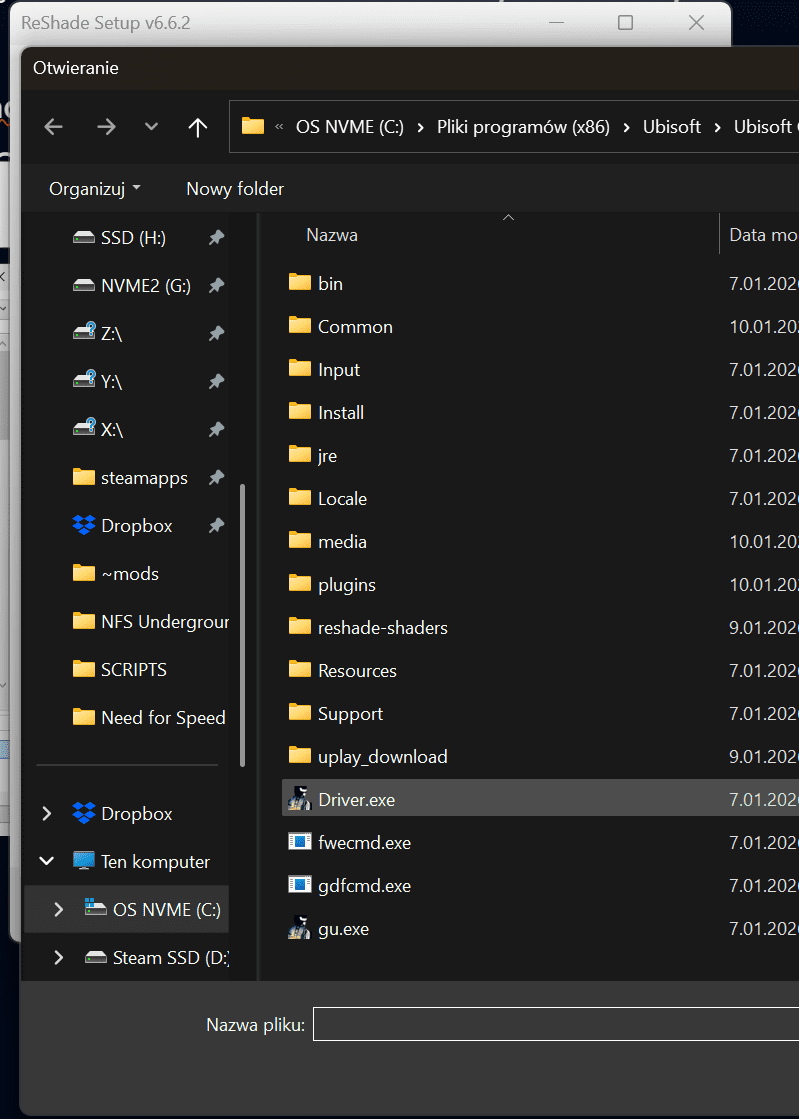
Task: Toggle the pin beside SSD (H:)
Action: tap(215, 238)
